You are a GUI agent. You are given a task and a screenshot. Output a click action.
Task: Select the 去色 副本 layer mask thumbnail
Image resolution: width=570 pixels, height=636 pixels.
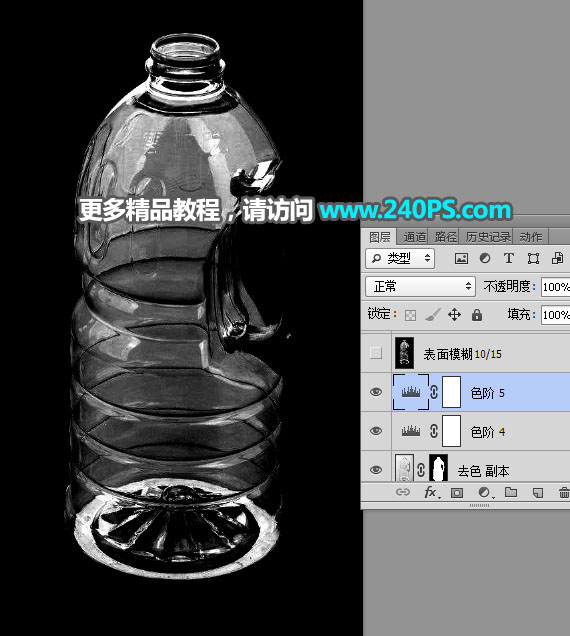(x=439, y=468)
